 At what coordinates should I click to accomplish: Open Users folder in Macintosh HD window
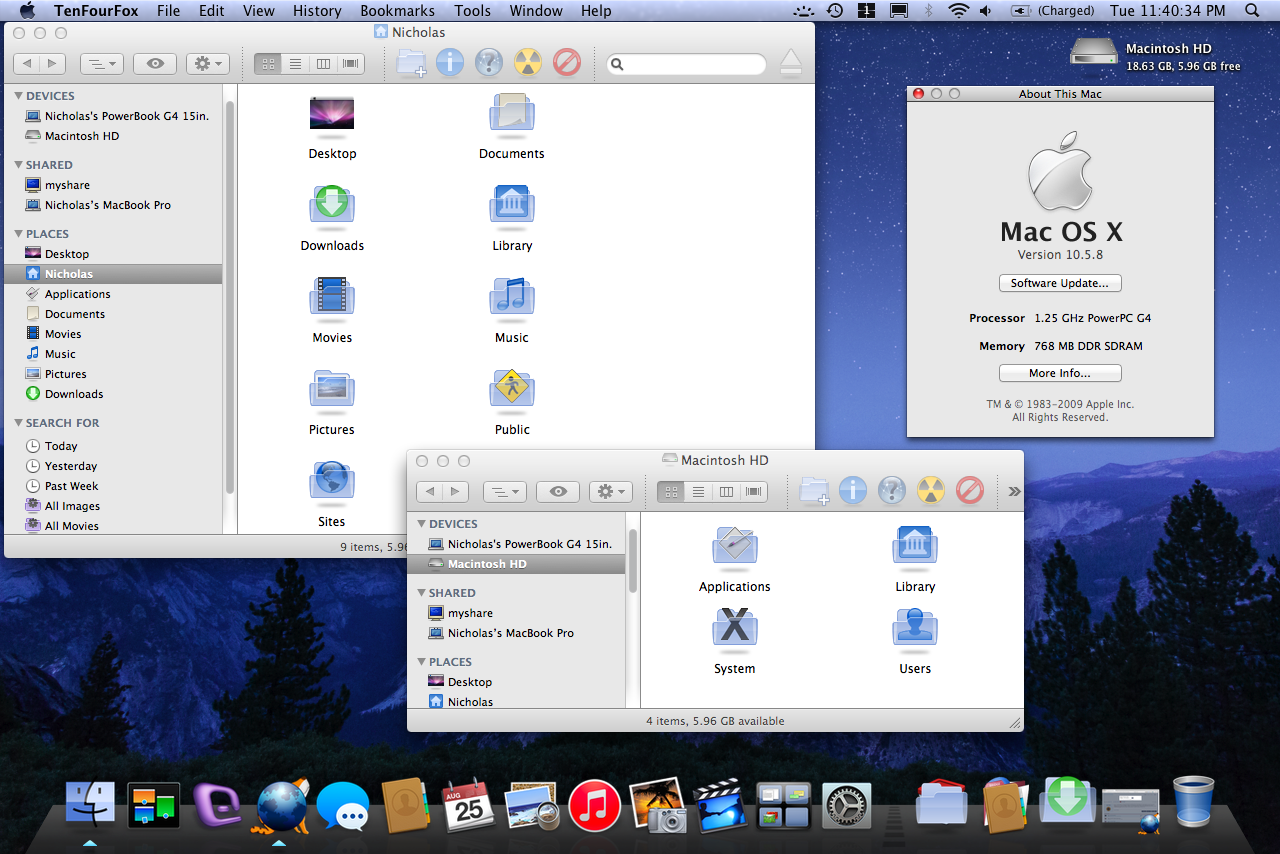(915, 629)
